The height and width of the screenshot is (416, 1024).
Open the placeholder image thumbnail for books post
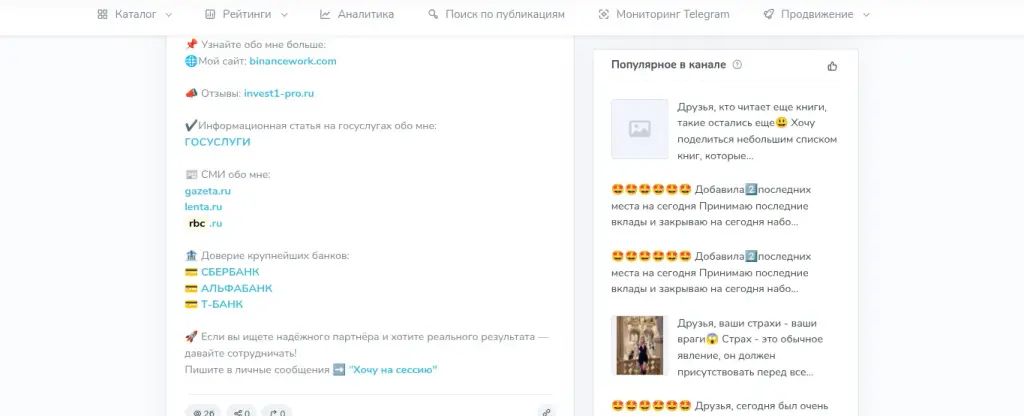click(639, 129)
